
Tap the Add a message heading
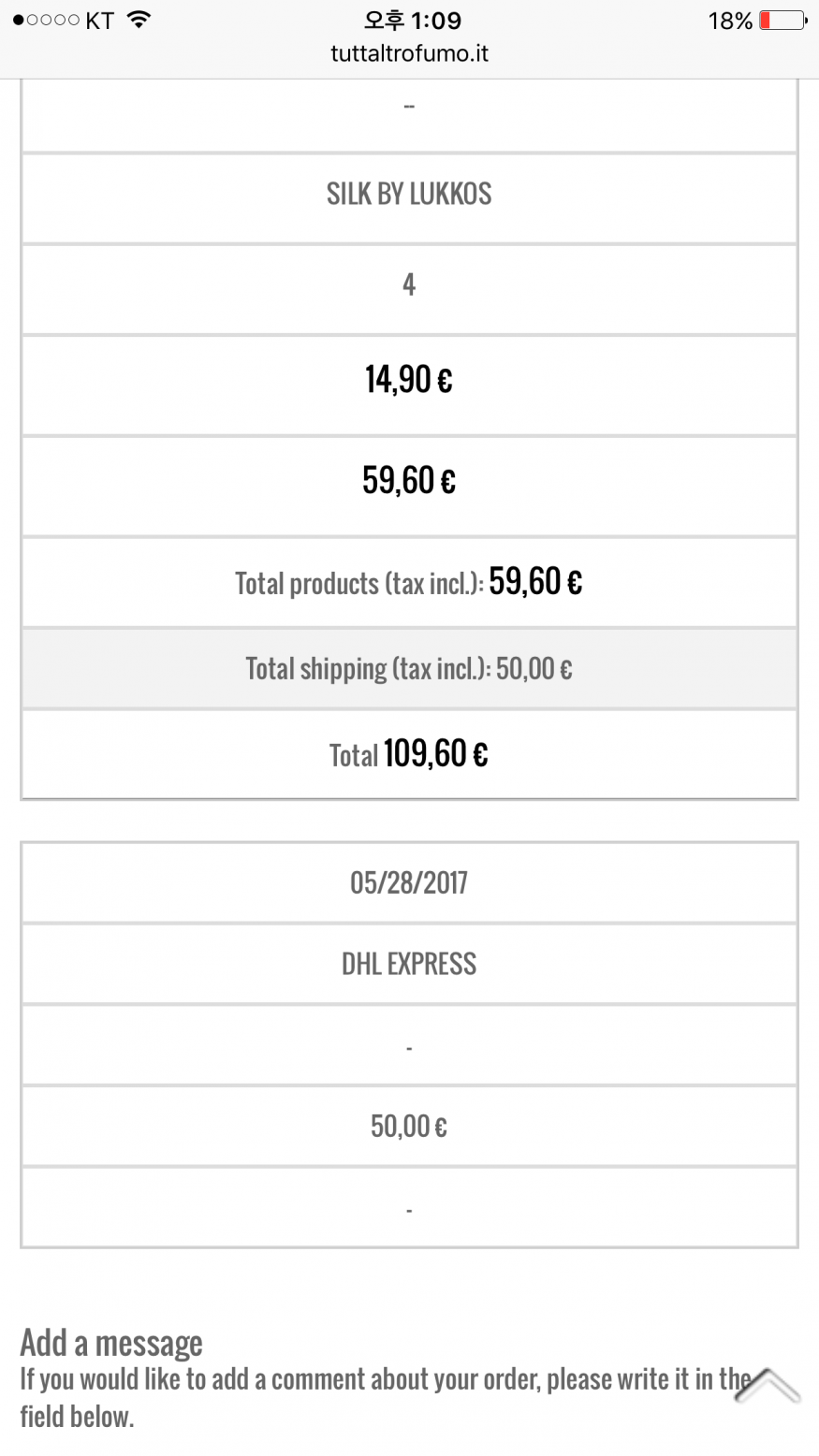pos(111,1343)
